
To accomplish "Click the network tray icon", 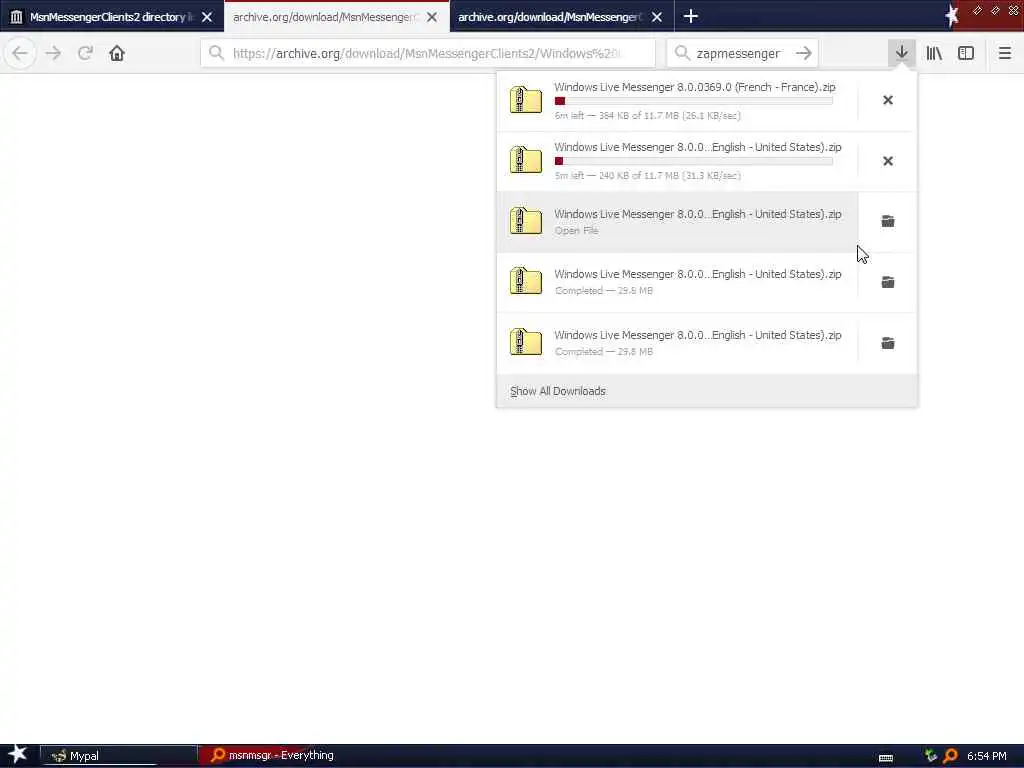I will (931, 756).
